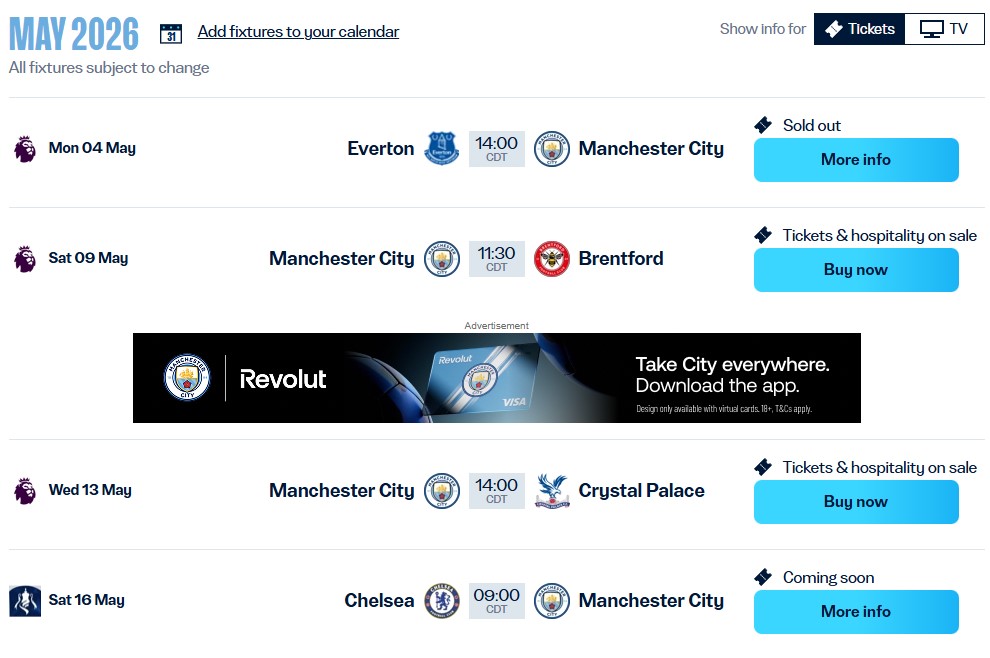Click More info for Chelsea match
The width and height of the screenshot is (990, 658).
856,612
